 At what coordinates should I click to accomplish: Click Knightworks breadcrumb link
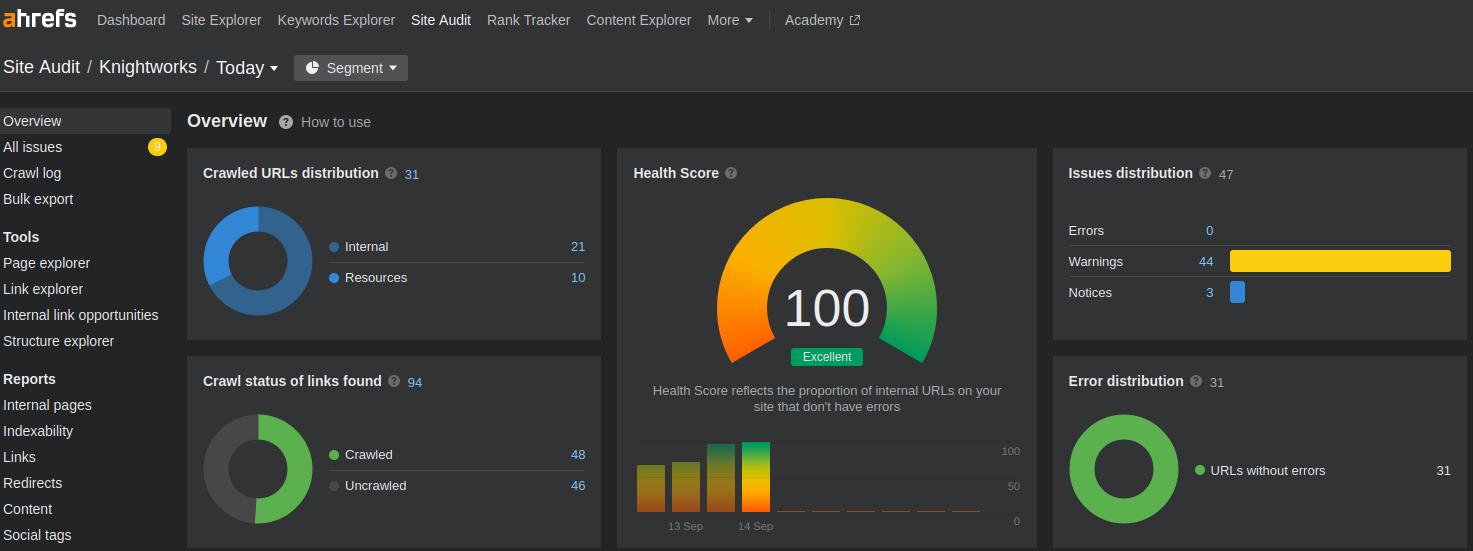(148, 67)
